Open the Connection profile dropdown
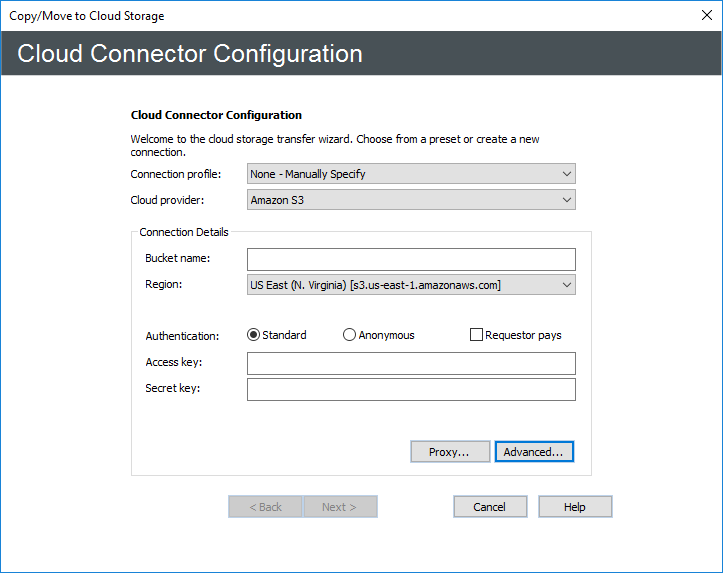The height and width of the screenshot is (573, 723). pyautogui.click(x=411, y=174)
